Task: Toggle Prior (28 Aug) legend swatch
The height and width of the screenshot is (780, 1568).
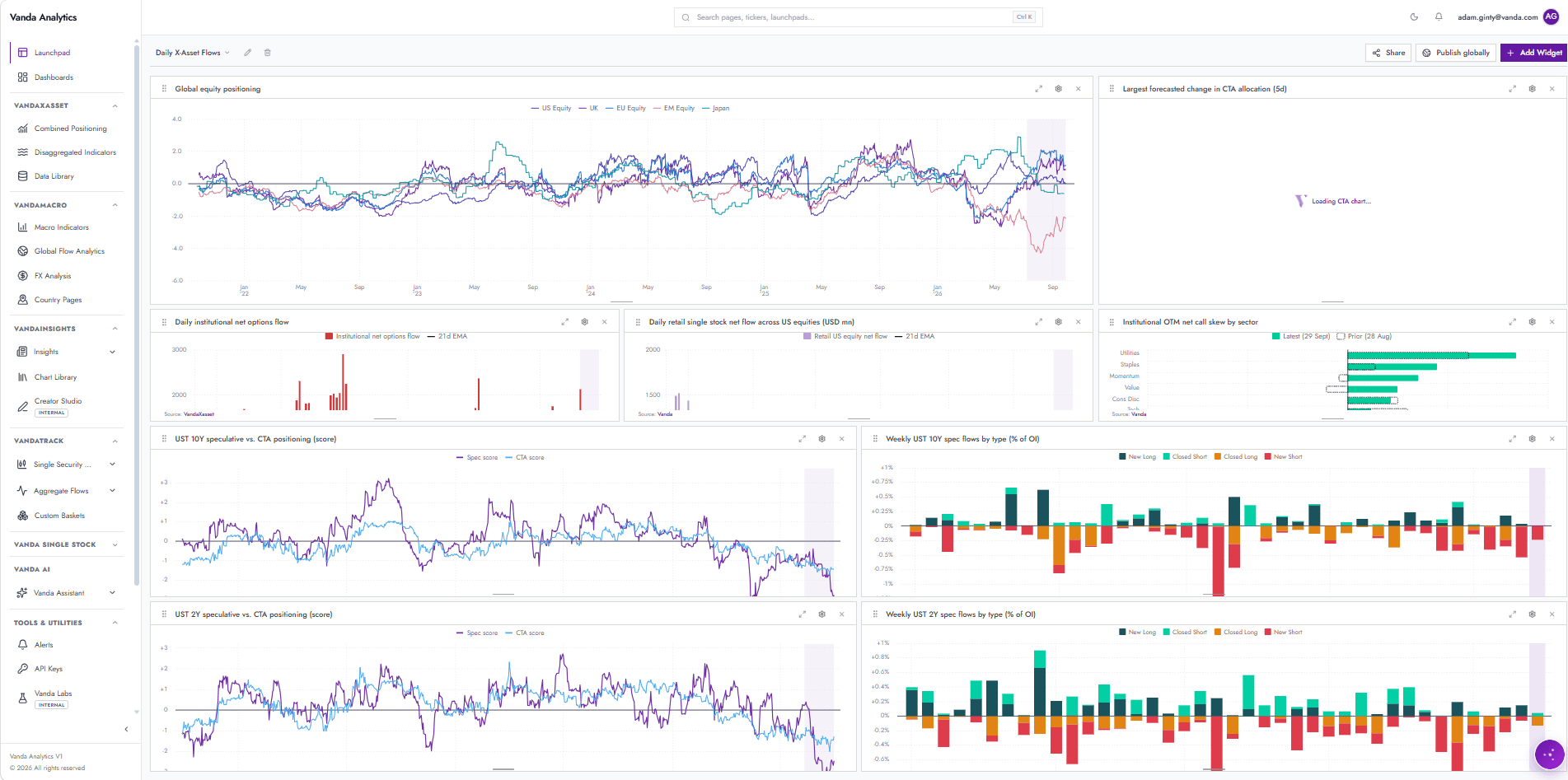Action: (x=1341, y=336)
